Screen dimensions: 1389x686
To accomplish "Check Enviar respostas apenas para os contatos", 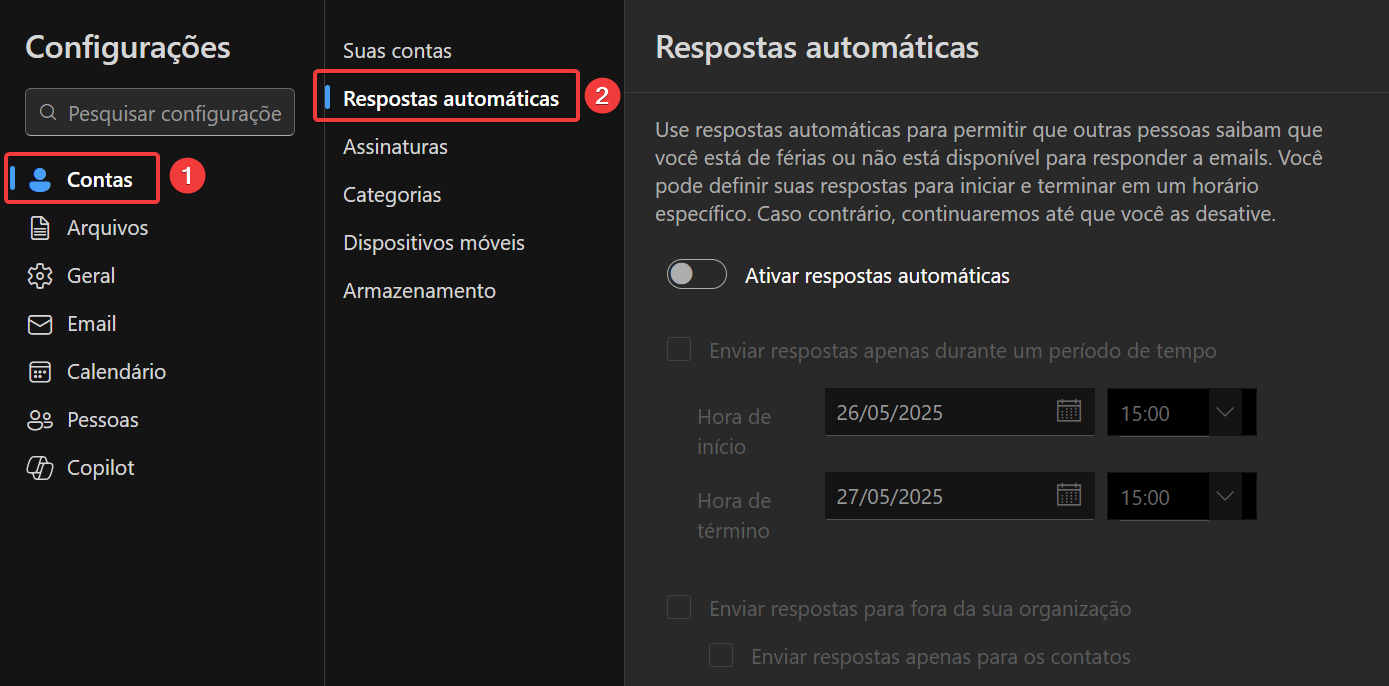I will coord(721,655).
